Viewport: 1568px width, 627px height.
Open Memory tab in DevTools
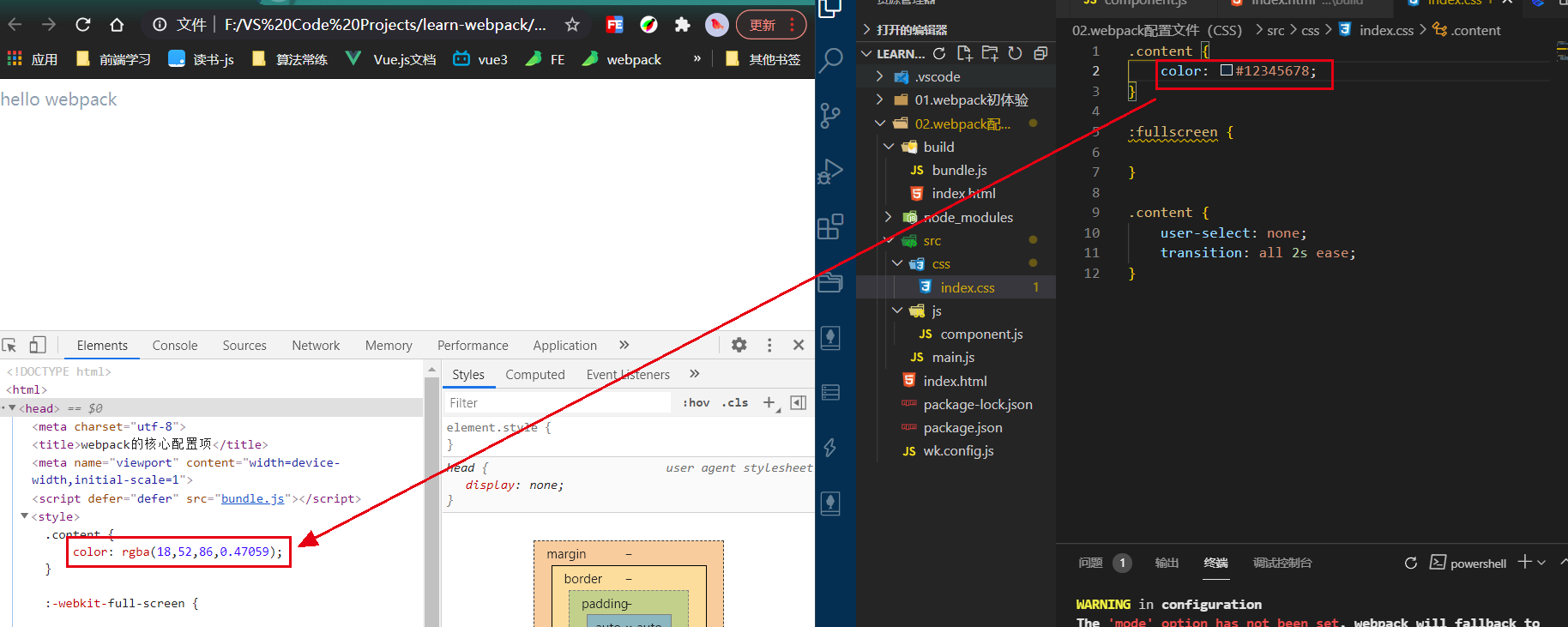[389, 346]
